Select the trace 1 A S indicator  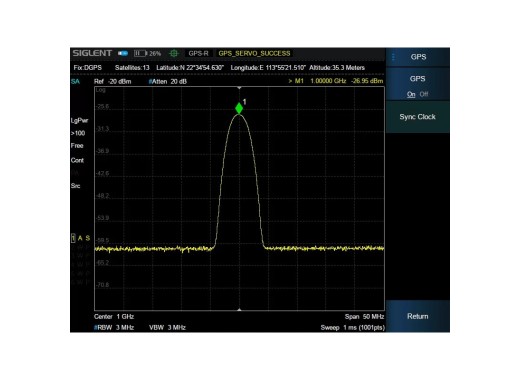click(x=81, y=238)
